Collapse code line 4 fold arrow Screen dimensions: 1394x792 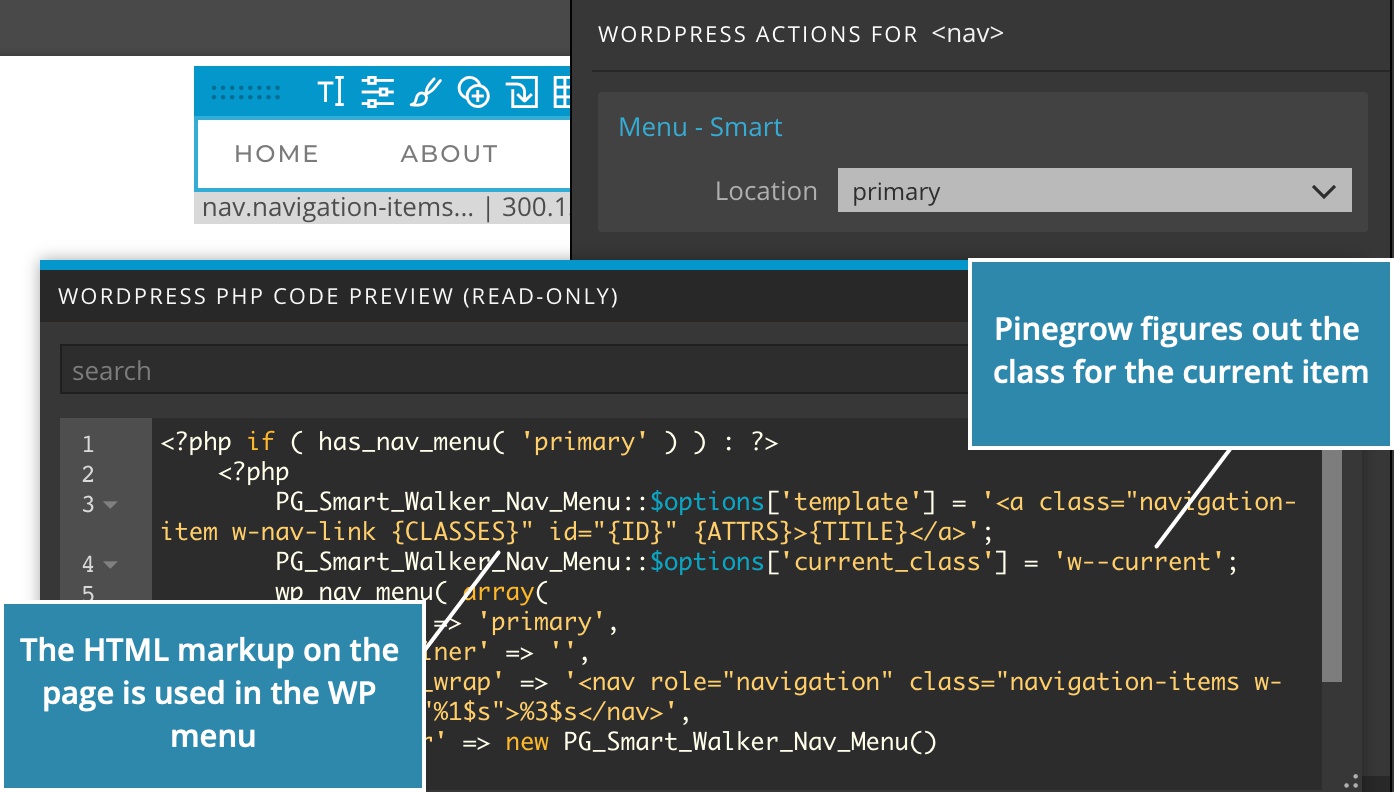click(111, 565)
